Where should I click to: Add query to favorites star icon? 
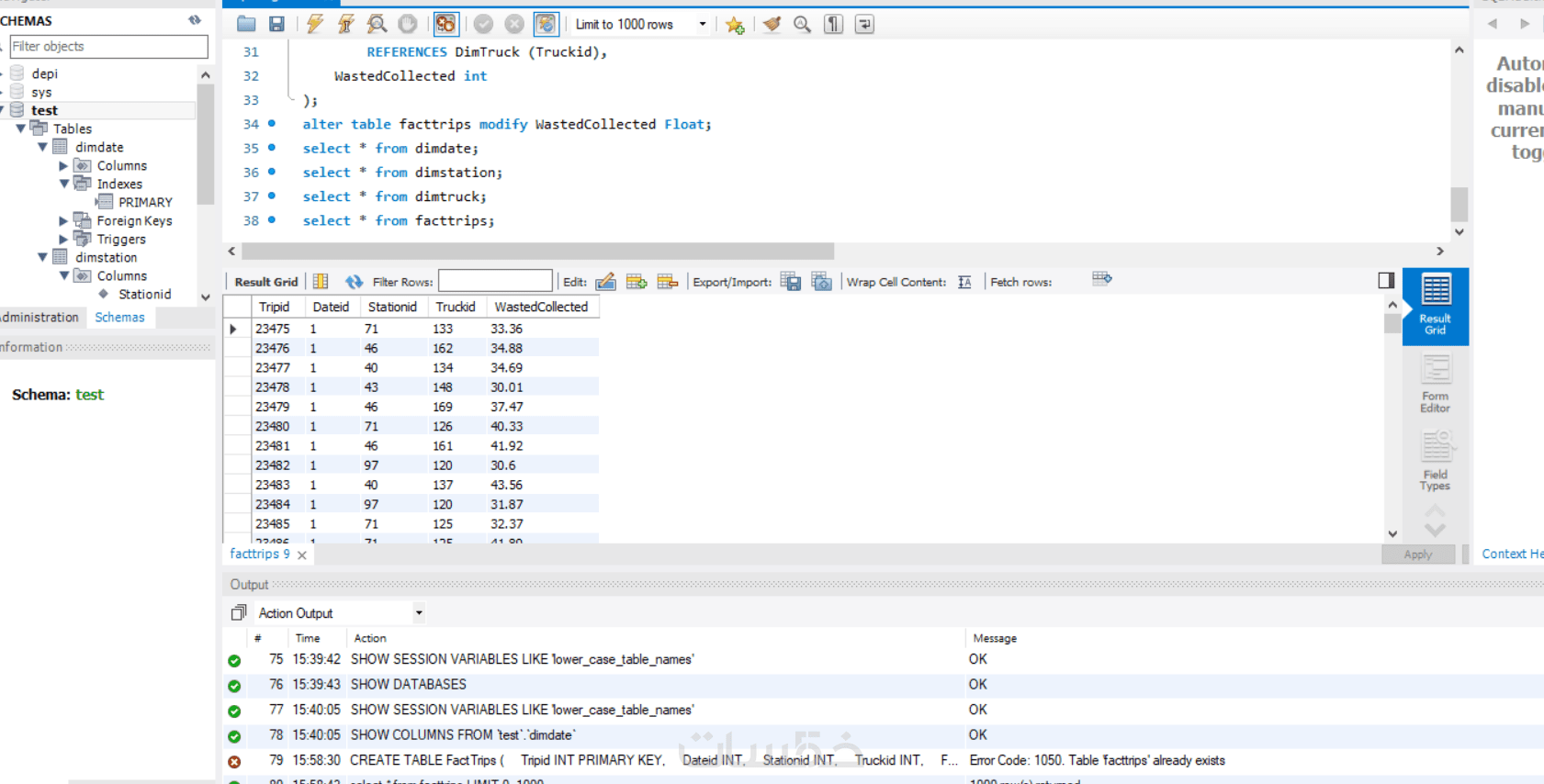point(735,25)
